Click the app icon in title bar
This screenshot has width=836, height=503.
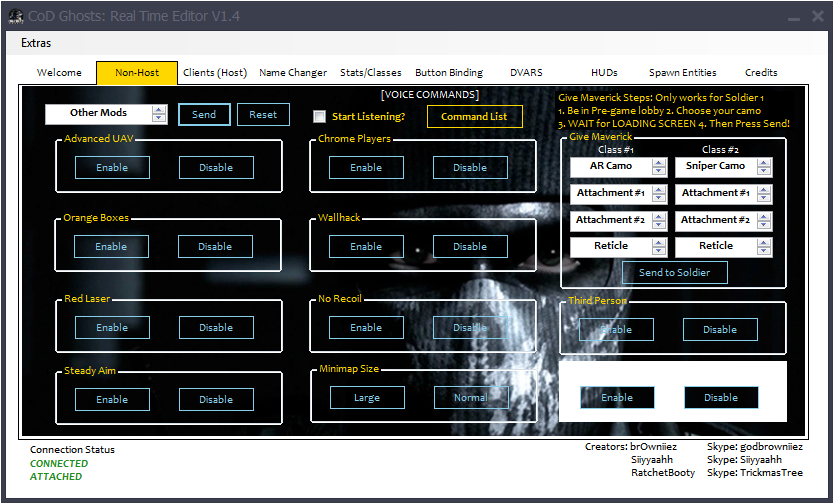pos(16,17)
